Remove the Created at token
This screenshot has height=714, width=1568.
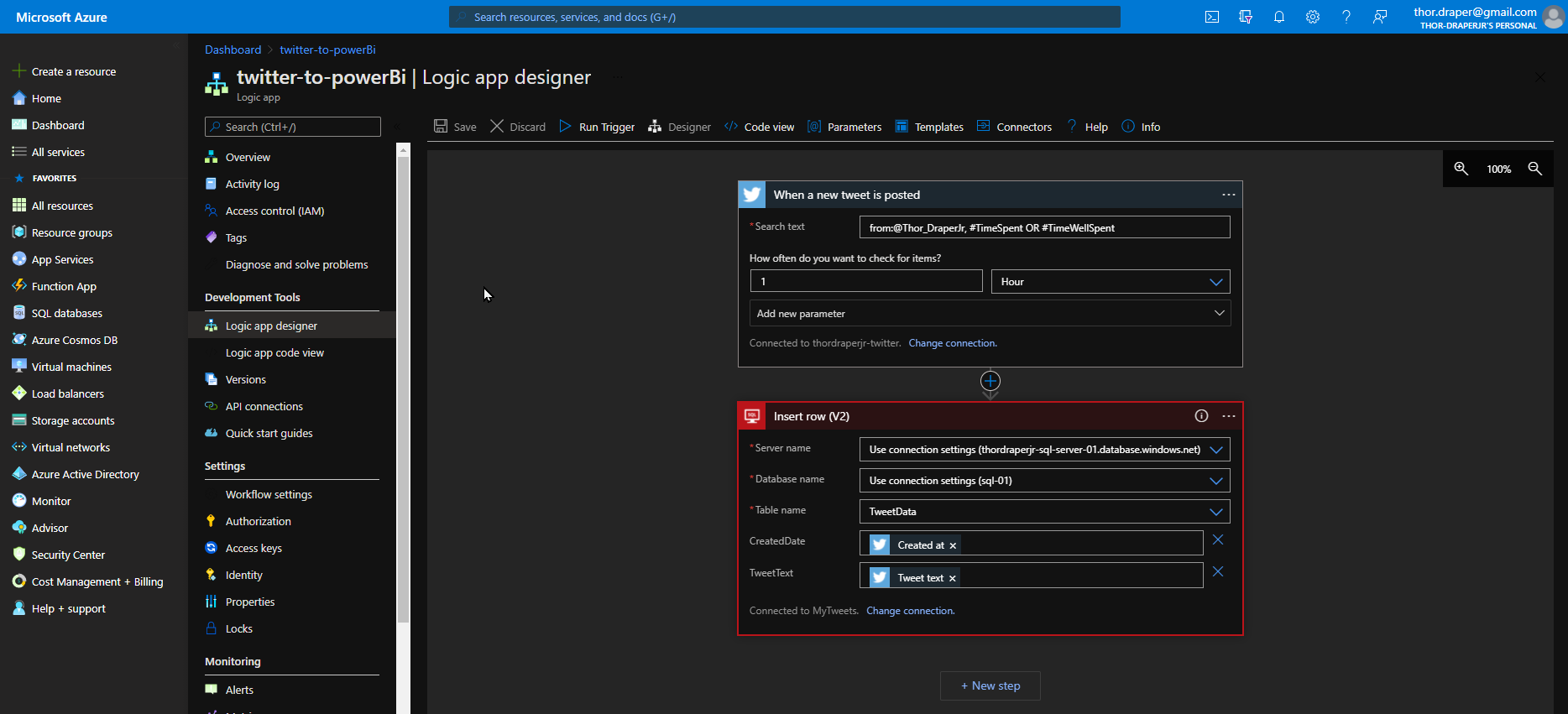[953, 546]
